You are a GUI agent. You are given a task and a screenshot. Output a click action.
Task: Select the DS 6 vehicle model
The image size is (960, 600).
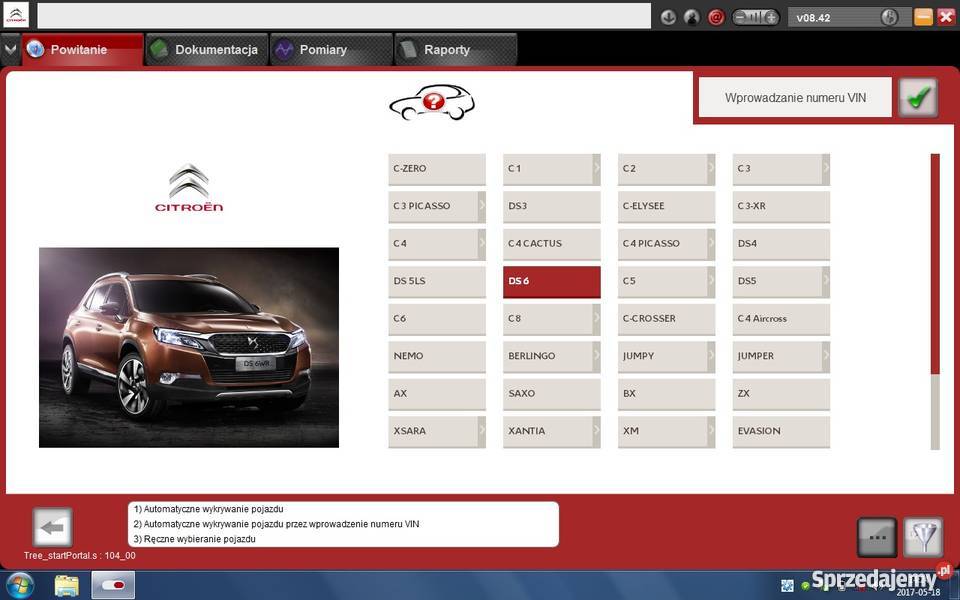[x=551, y=281]
